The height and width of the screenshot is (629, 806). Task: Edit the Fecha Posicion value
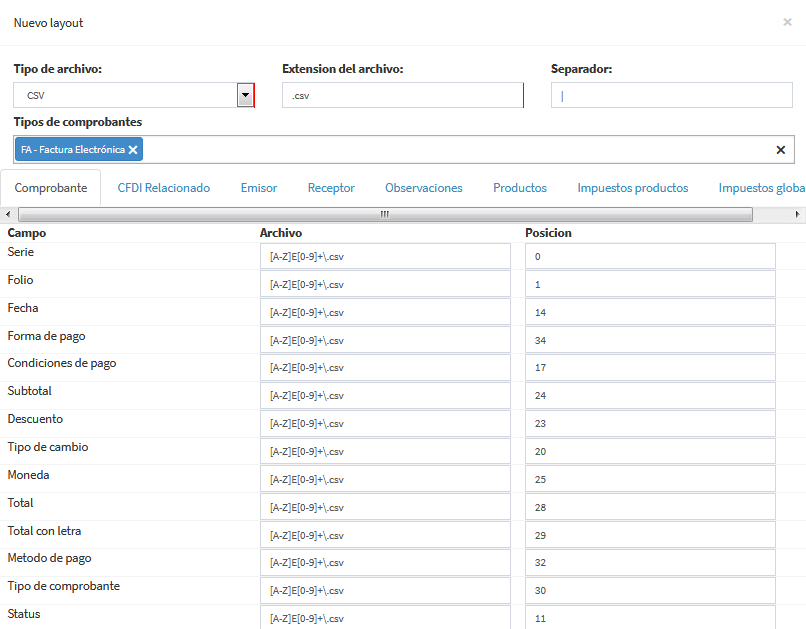pyautogui.click(x=650, y=313)
